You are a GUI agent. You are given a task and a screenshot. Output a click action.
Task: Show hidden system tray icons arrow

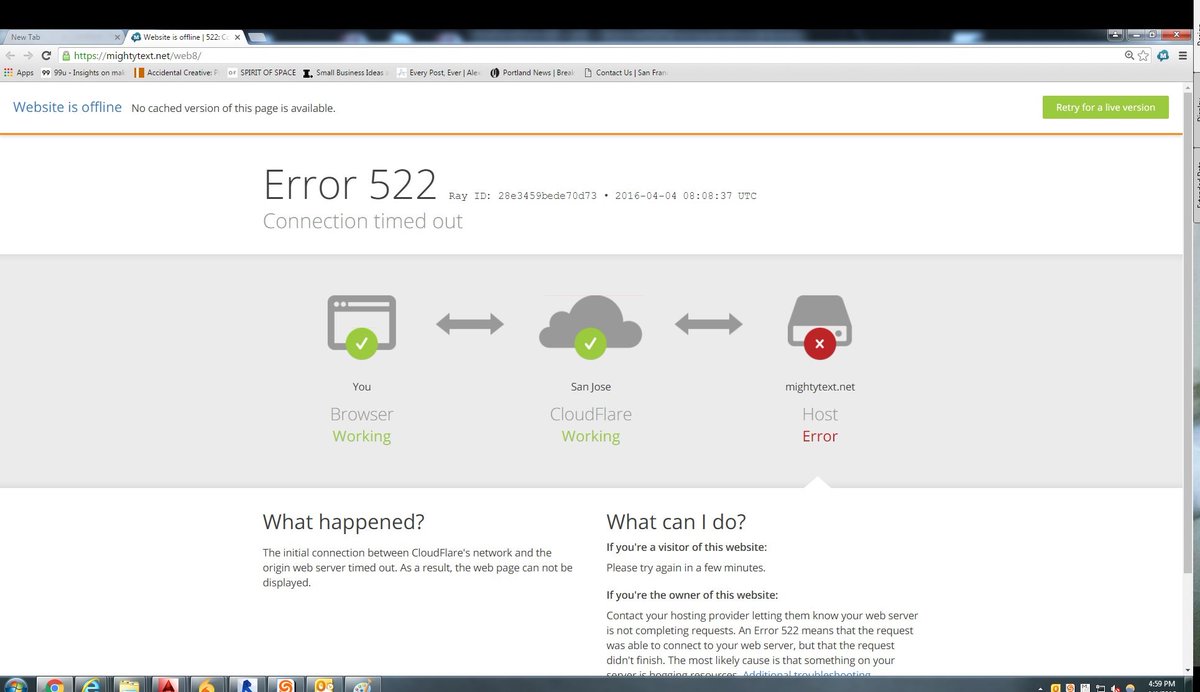click(1042, 687)
